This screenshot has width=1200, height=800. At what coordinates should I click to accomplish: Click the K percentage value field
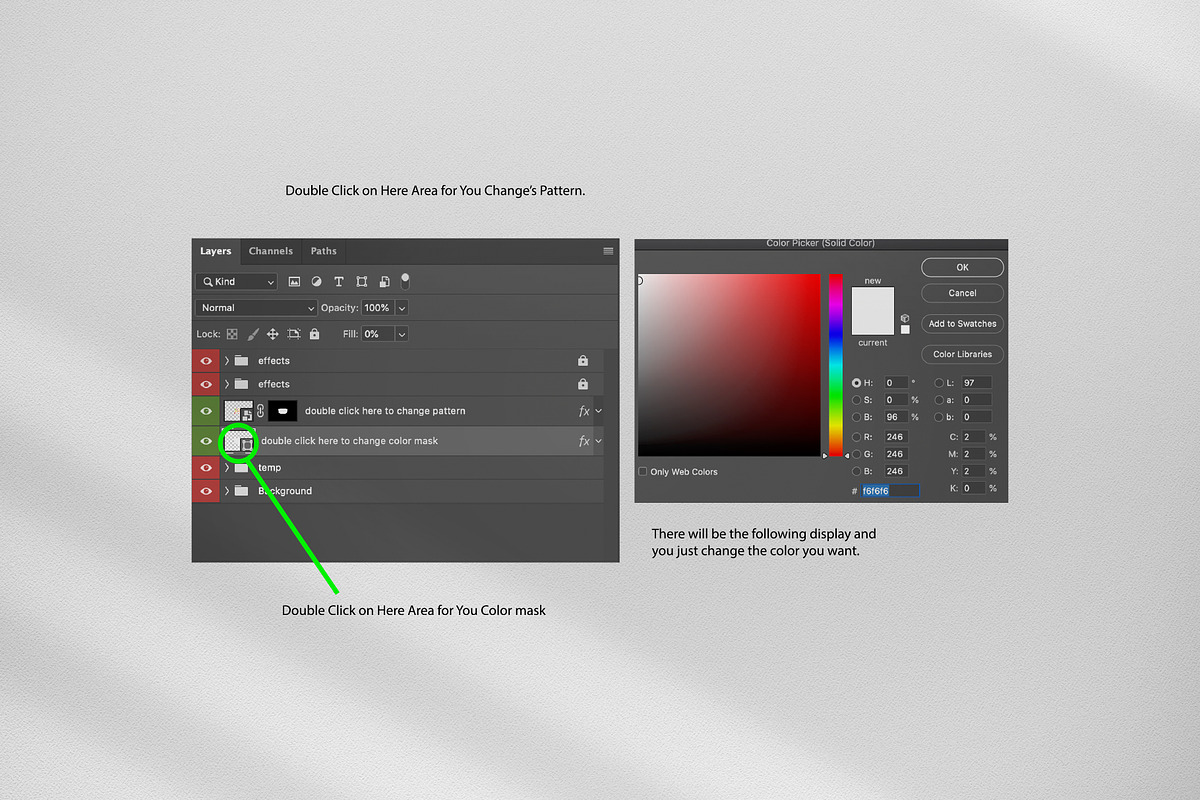[972, 488]
